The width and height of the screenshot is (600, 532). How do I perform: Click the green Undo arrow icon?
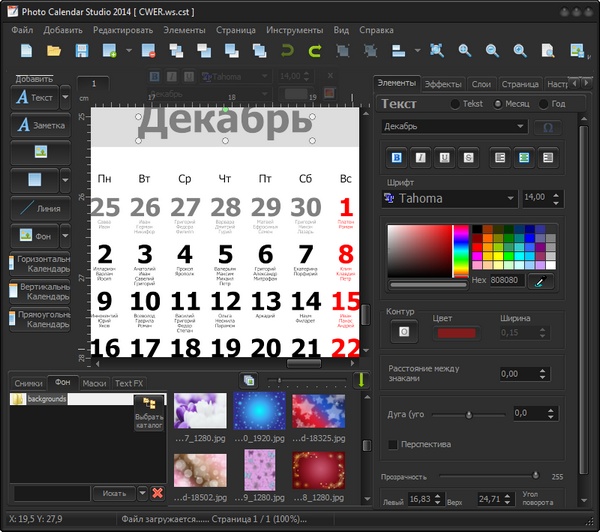[x=289, y=50]
